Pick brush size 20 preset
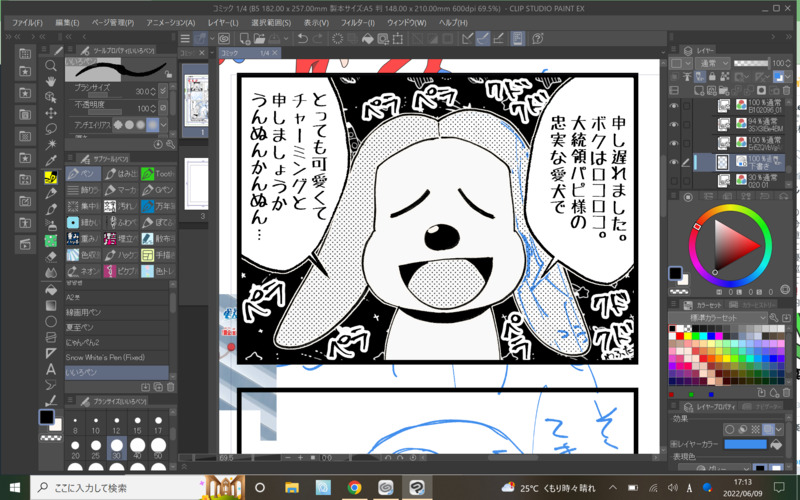 76,448
